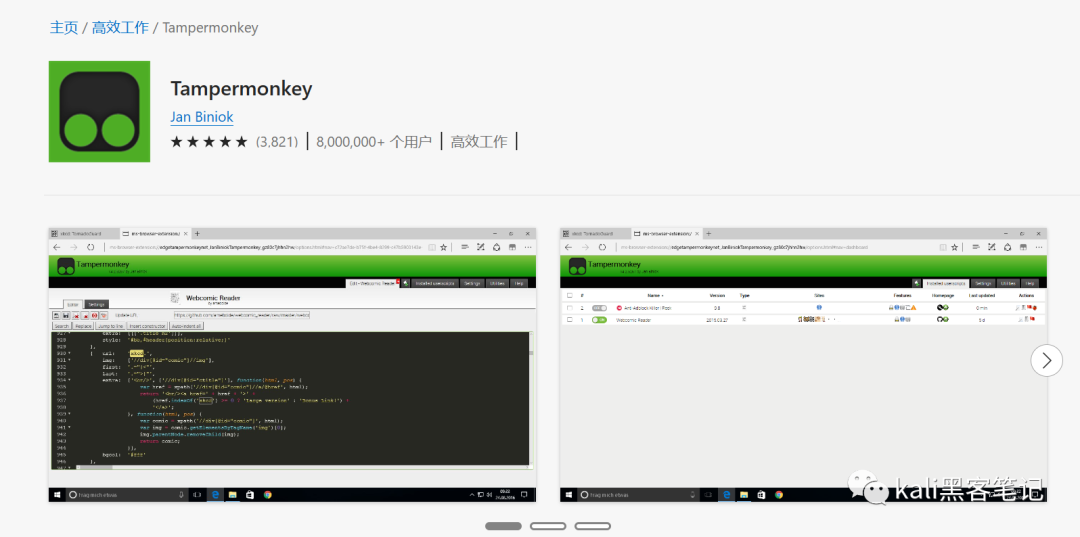This screenshot has height=537, width=1080.
Task: Go to 主页 in the breadcrumb
Action: click(63, 28)
